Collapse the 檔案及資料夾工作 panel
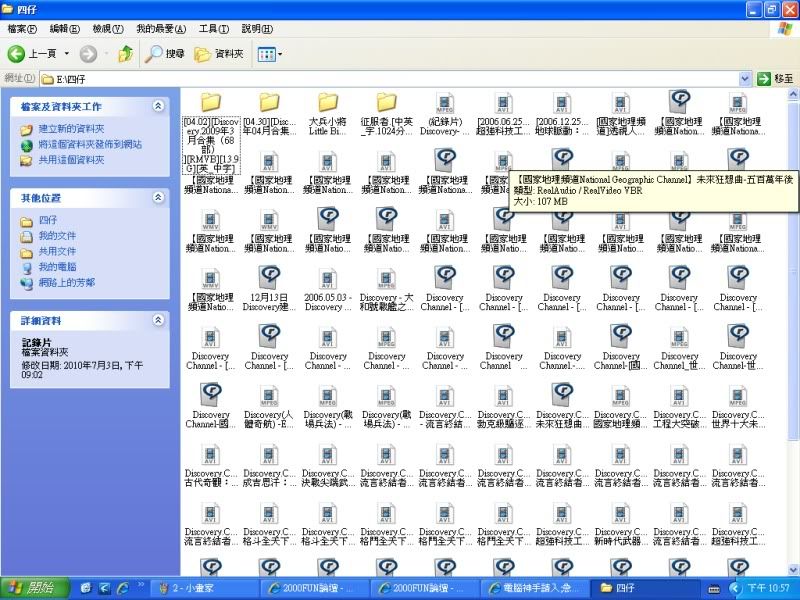The height and width of the screenshot is (600, 800). [x=158, y=106]
